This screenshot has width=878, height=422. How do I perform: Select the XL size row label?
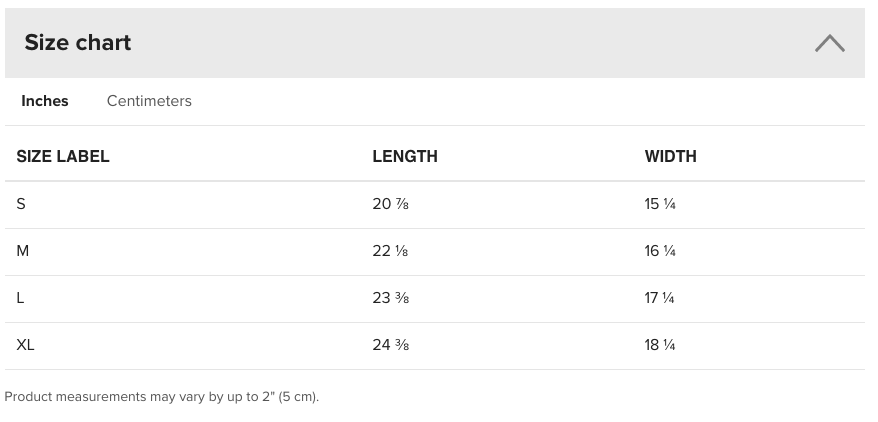pyautogui.click(x=25, y=345)
